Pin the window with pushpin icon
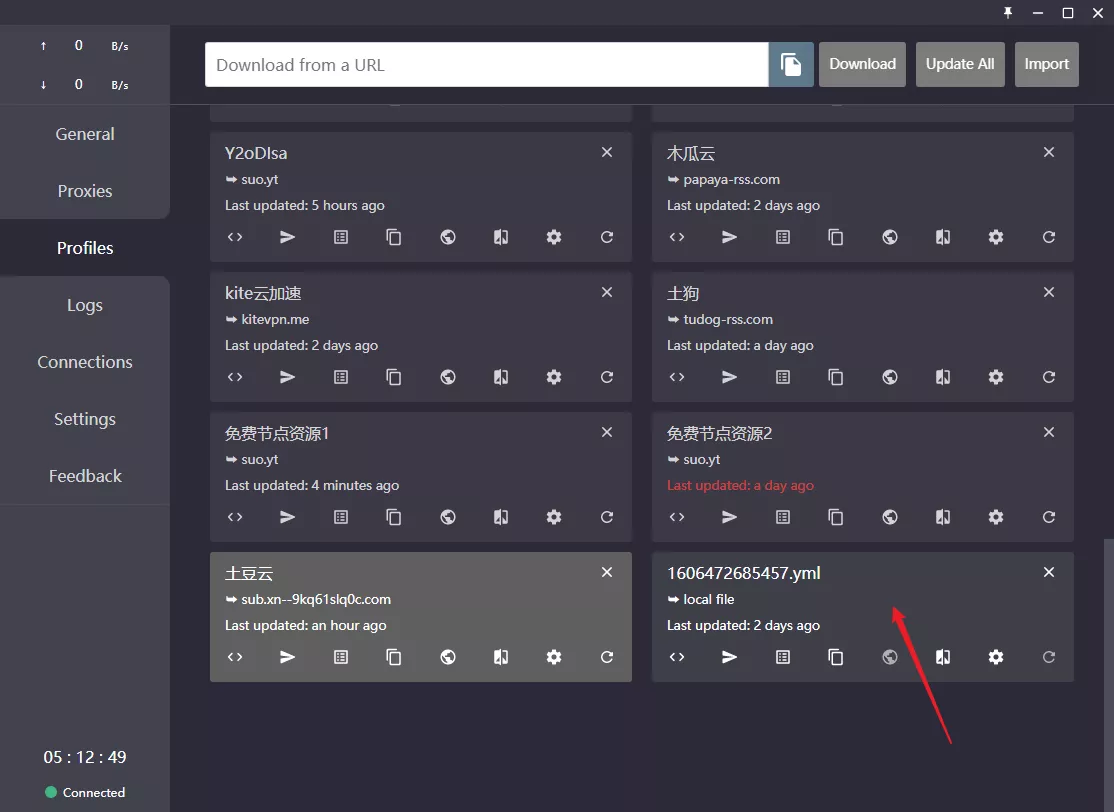The height and width of the screenshot is (812, 1114). (1007, 13)
